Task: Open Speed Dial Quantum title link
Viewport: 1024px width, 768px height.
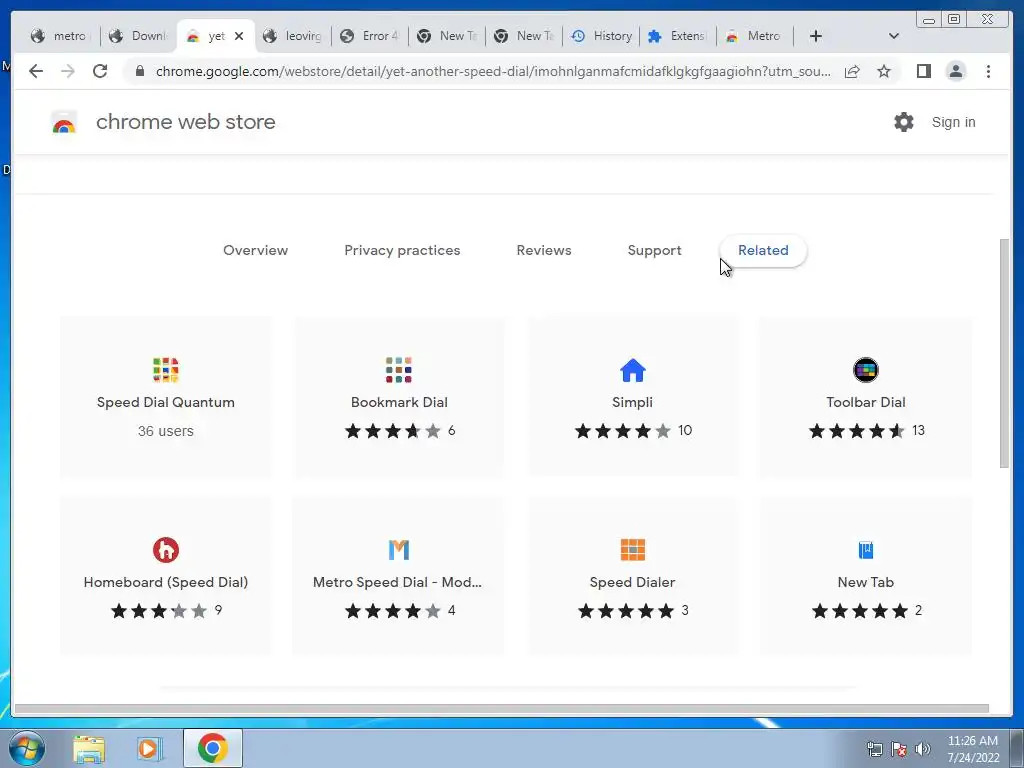Action: click(x=166, y=402)
